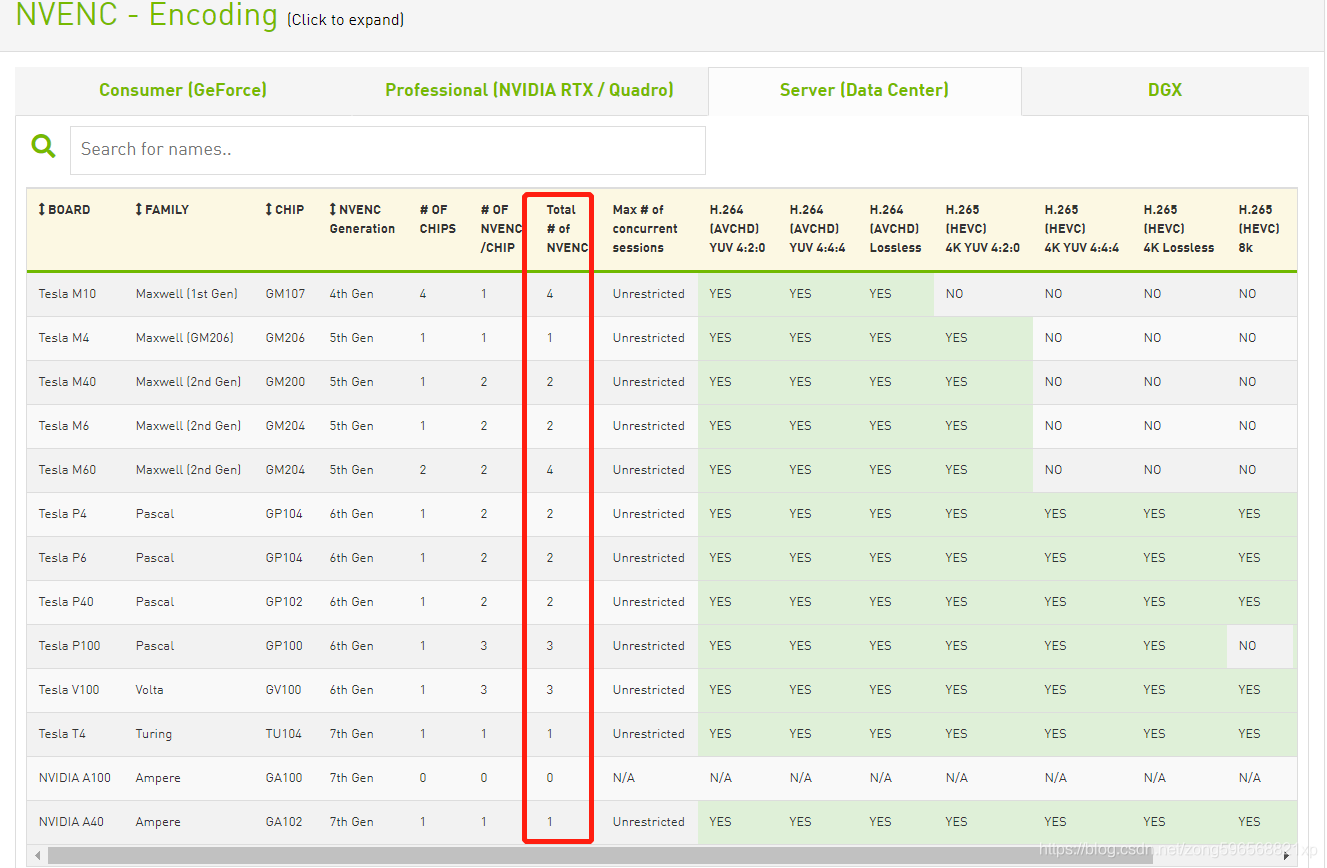The image size is (1327, 868).
Task: Click N/A sessions cell in NVIDIA A100 row
Action: (624, 778)
